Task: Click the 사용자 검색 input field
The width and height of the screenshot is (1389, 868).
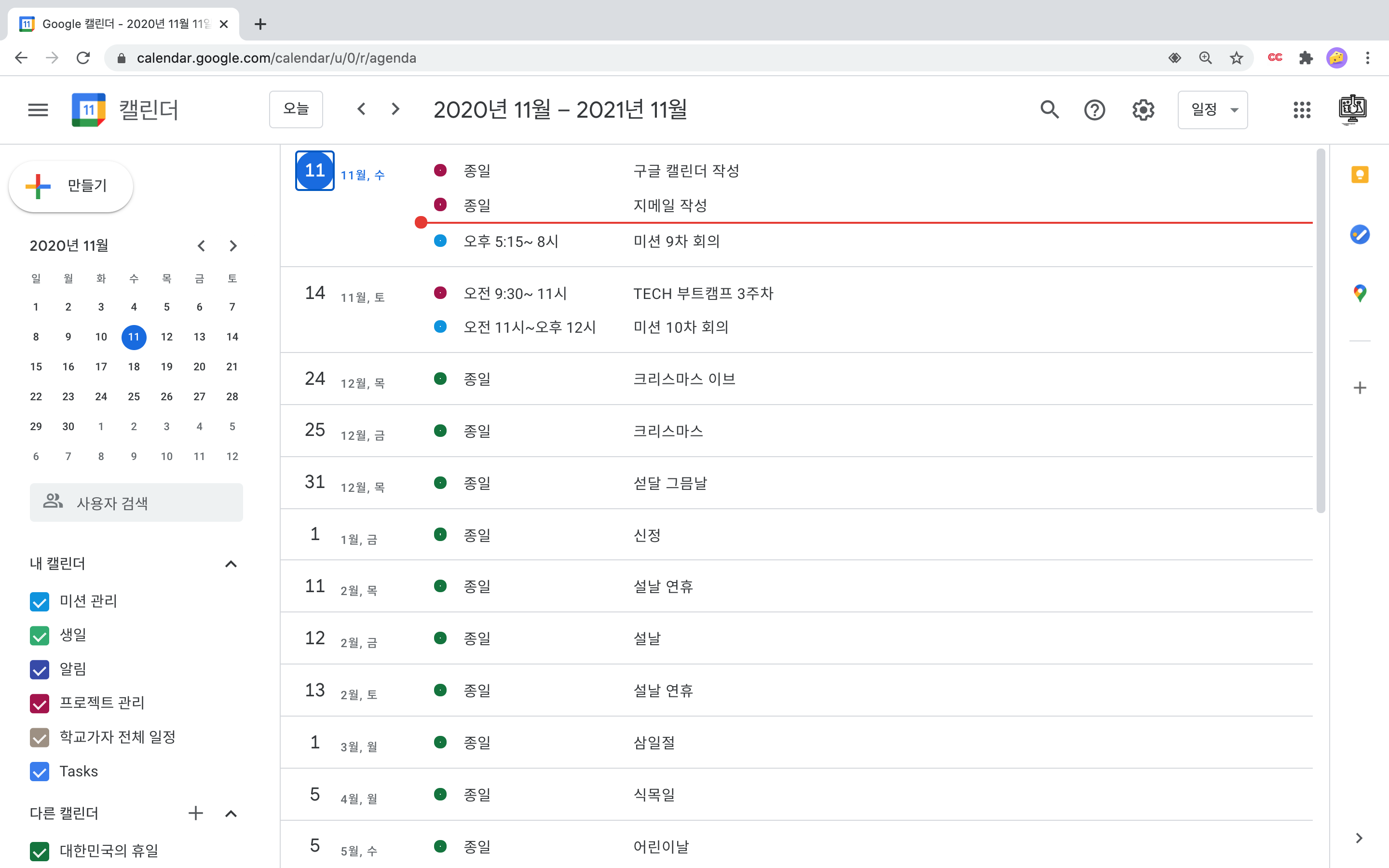Action: pyautogui.click(x=136, y=503)
